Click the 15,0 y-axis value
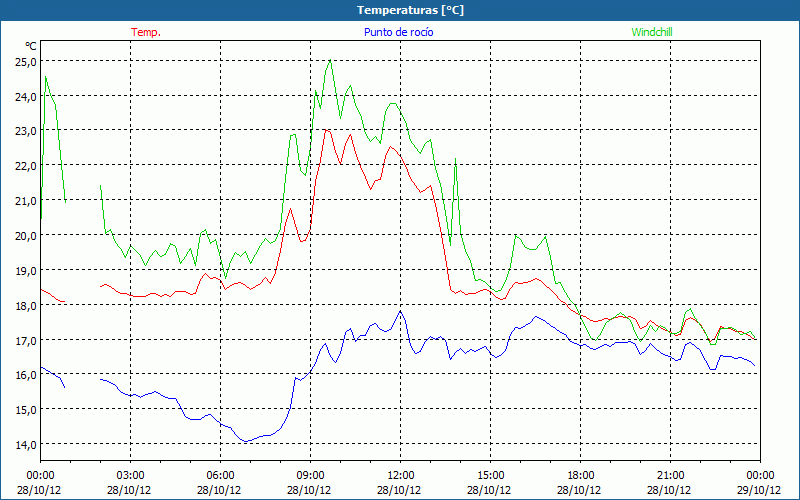Image resolution: width=800 pixels, height=500 pixels. pos(27,410)
